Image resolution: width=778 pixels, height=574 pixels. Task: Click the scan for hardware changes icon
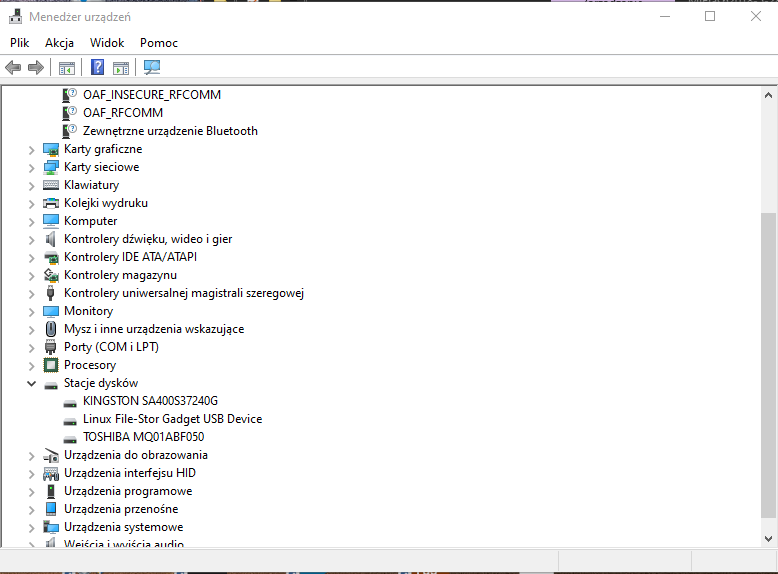(152, 68)
